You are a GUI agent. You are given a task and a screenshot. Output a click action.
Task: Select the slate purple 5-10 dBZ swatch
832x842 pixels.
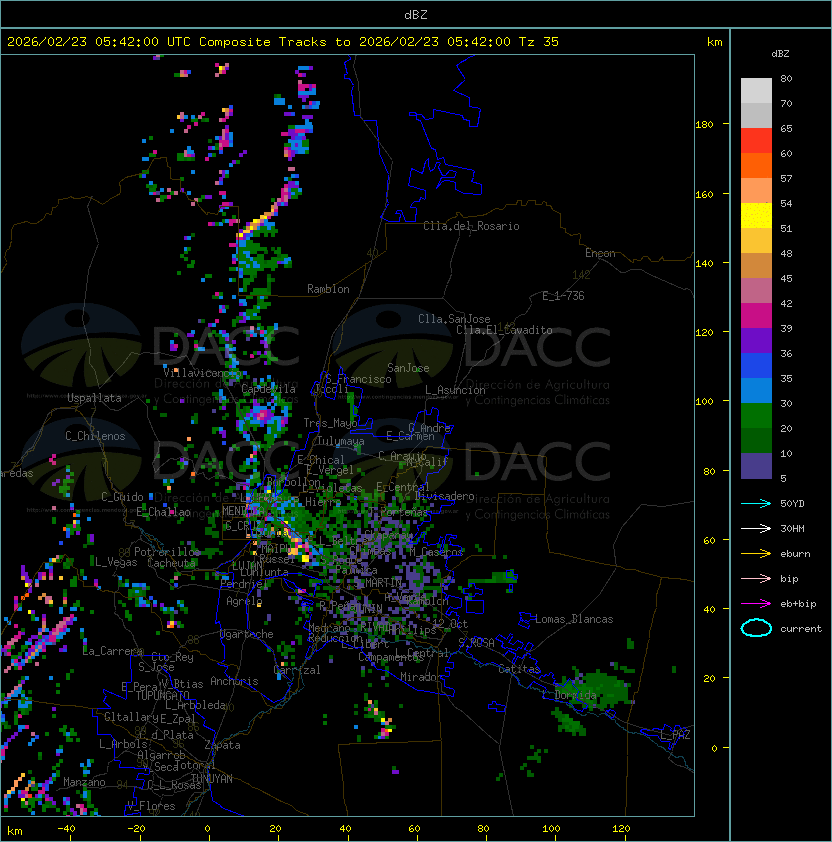[x=756, y=466]
